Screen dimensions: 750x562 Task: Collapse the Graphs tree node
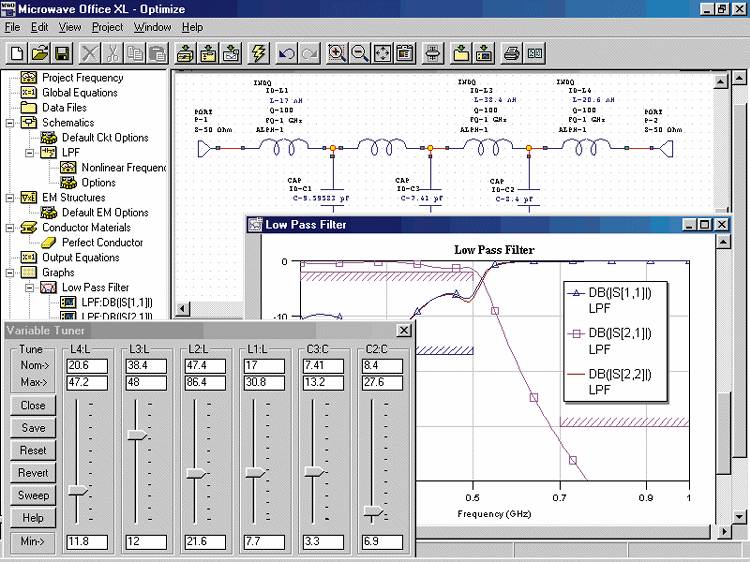coord(10,273)
